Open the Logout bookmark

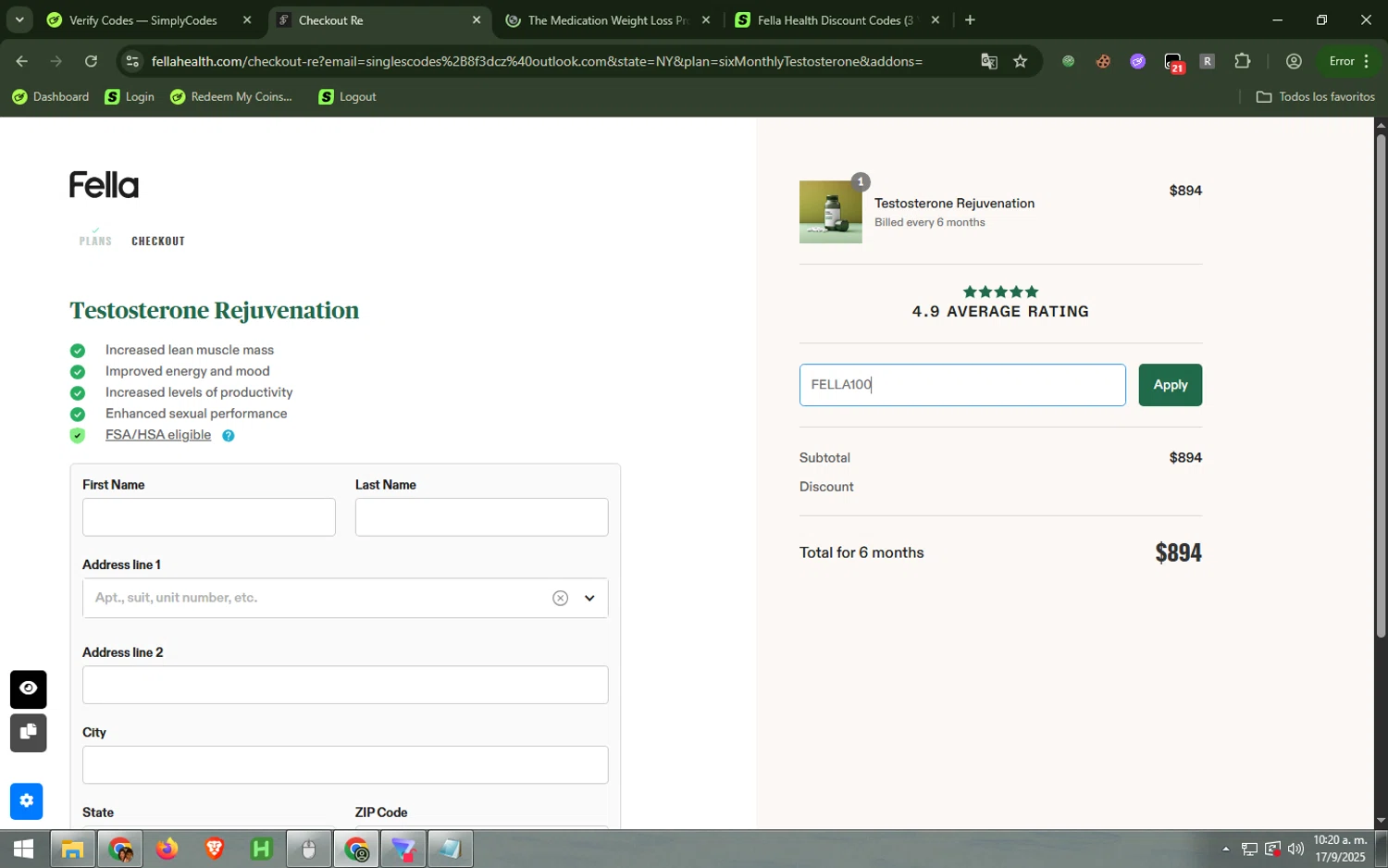pyautogui.click(x=347, y=97)
